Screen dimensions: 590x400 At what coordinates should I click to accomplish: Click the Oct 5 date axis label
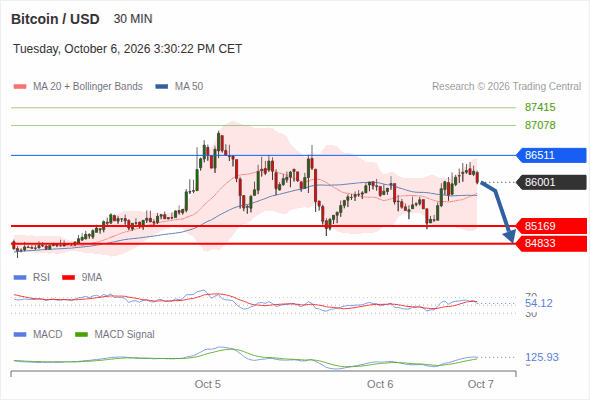point(208,384)
